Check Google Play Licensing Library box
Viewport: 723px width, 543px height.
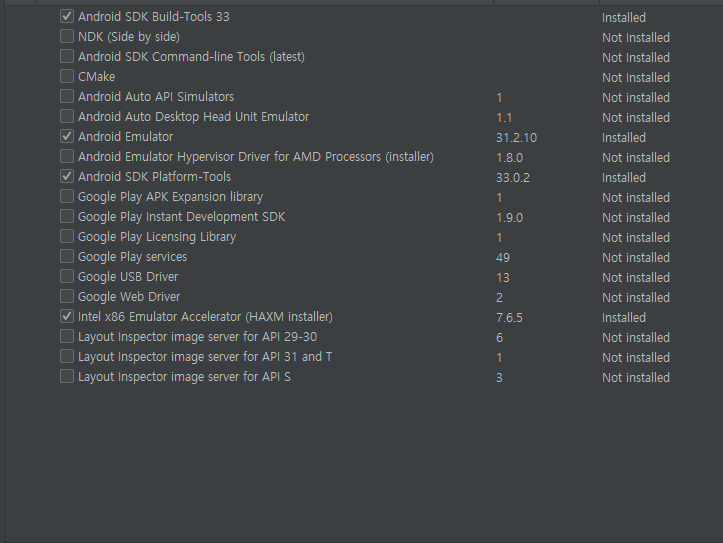tap(67, 237)
